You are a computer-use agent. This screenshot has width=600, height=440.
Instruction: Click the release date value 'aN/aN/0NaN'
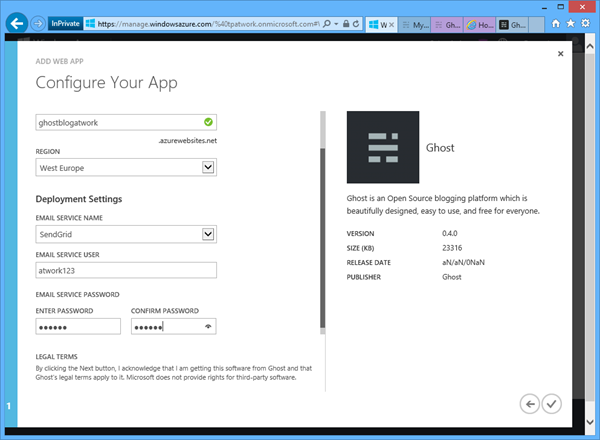463,262
